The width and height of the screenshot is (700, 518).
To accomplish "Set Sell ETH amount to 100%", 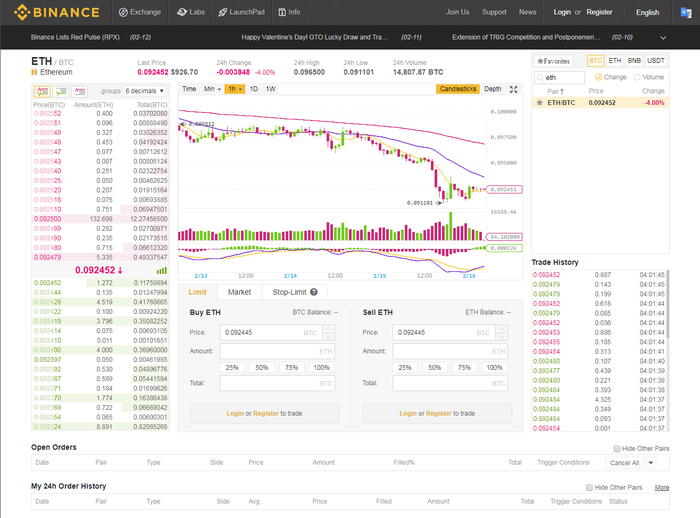I will pos(494,368).
